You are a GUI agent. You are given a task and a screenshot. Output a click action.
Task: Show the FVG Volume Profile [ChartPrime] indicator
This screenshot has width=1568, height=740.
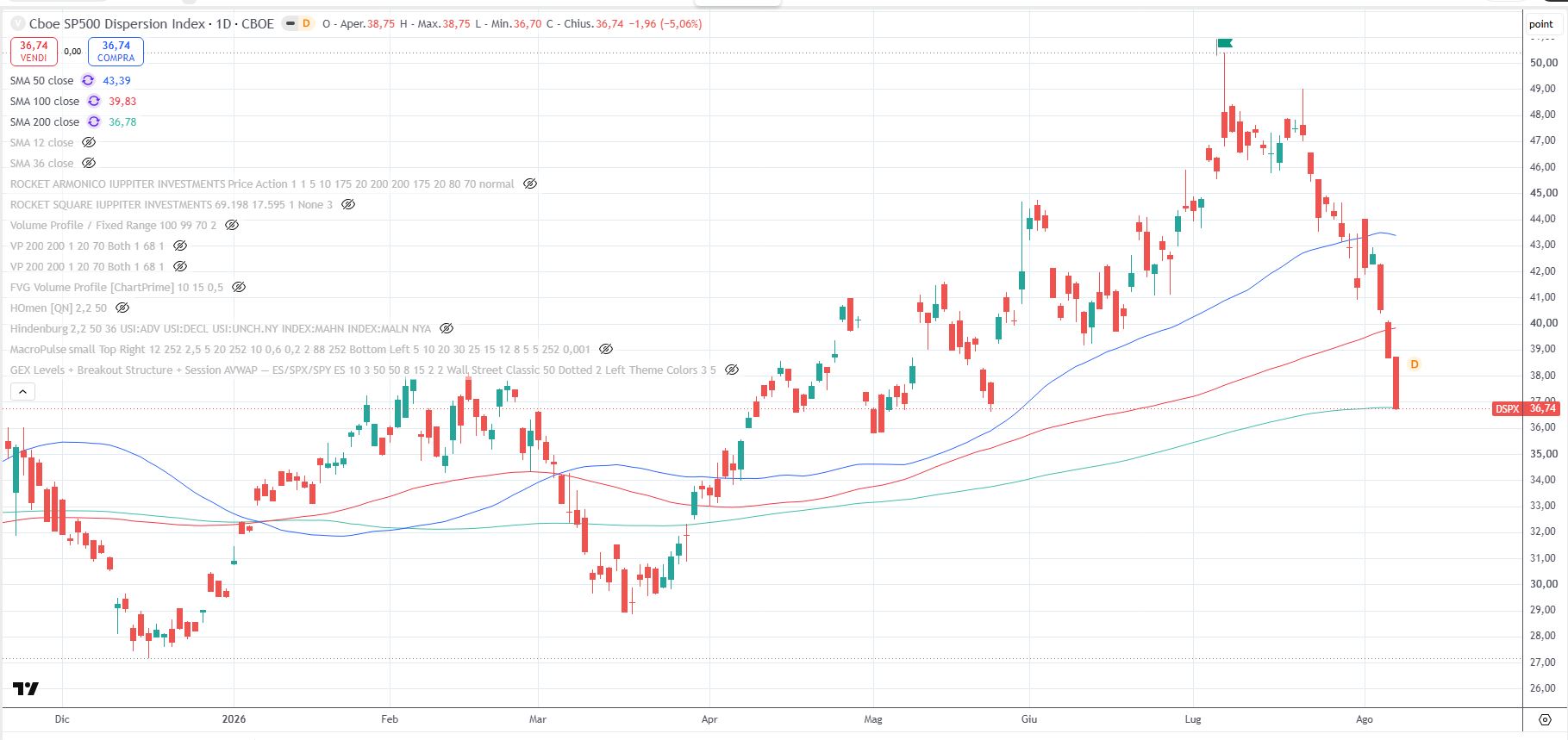coord(239,287)
